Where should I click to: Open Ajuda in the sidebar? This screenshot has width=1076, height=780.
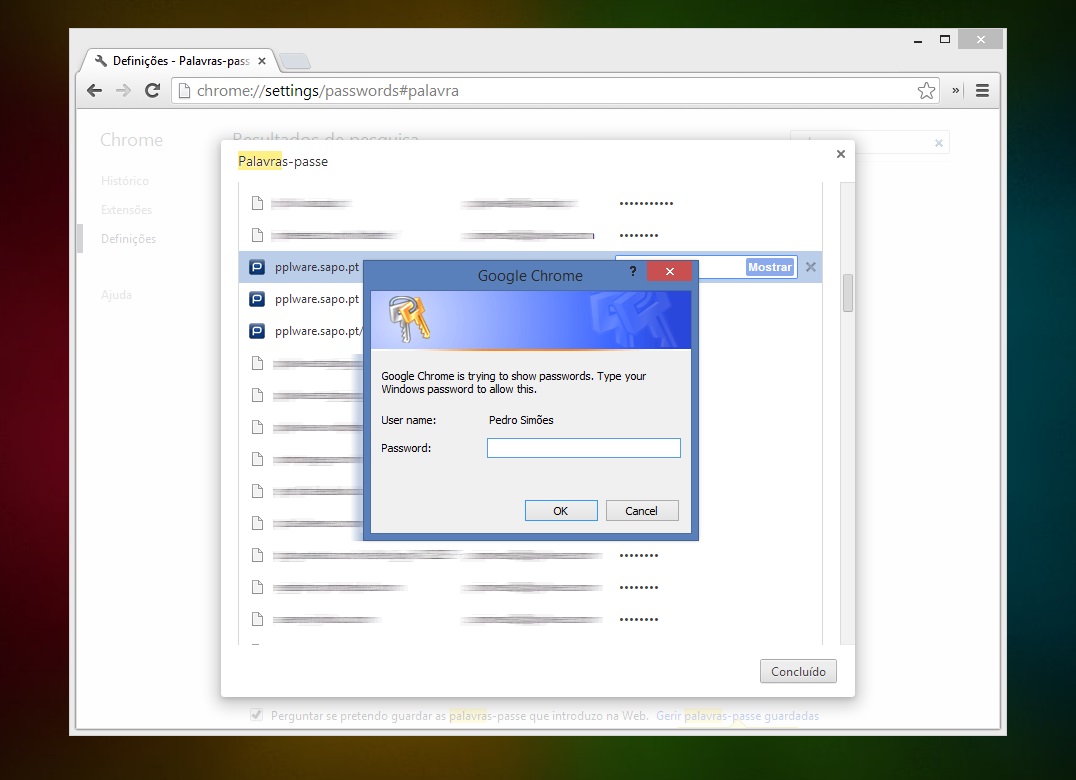point(116,295)
